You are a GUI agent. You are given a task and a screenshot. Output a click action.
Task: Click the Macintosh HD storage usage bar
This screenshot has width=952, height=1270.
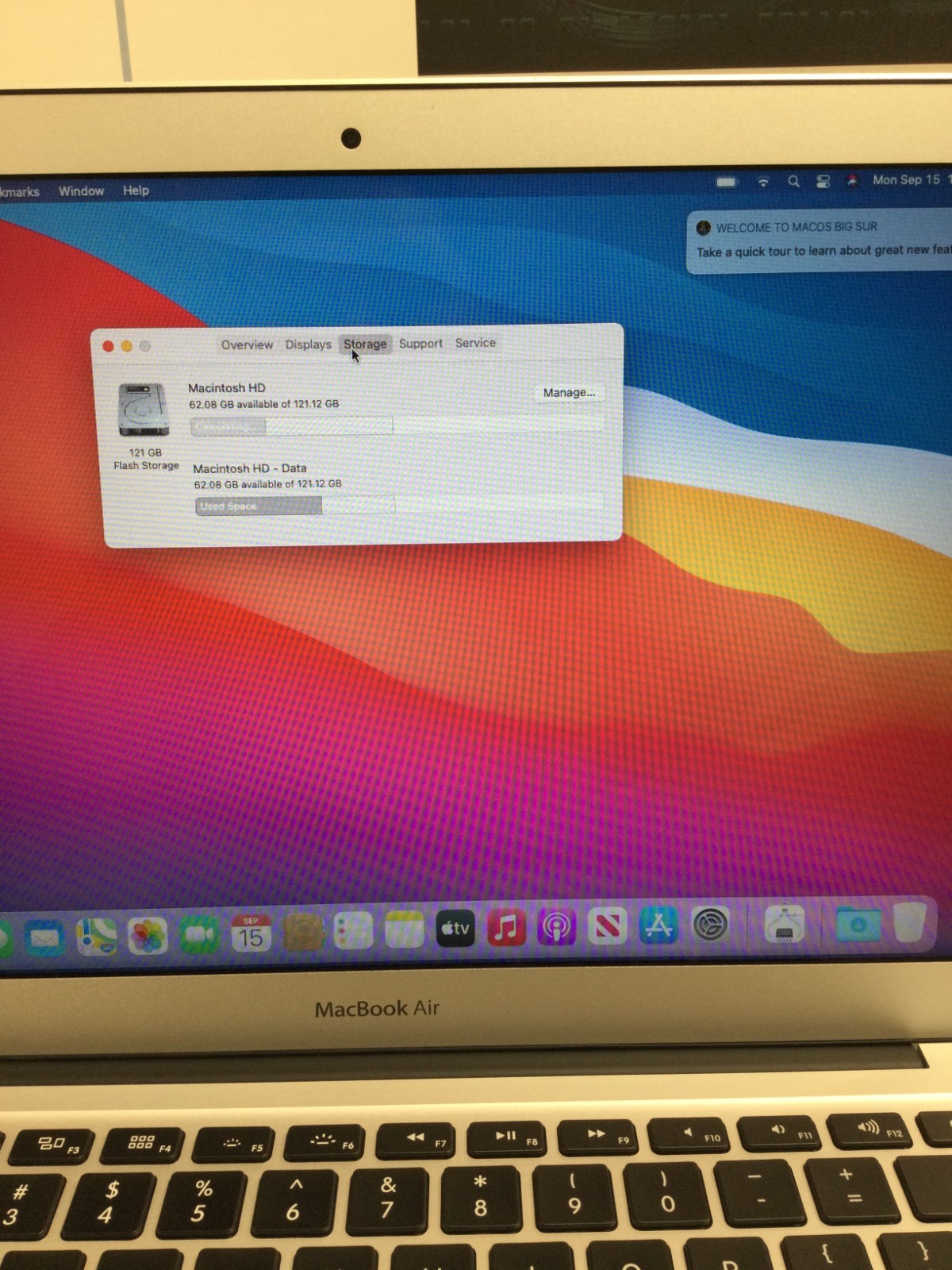[396, 425]
